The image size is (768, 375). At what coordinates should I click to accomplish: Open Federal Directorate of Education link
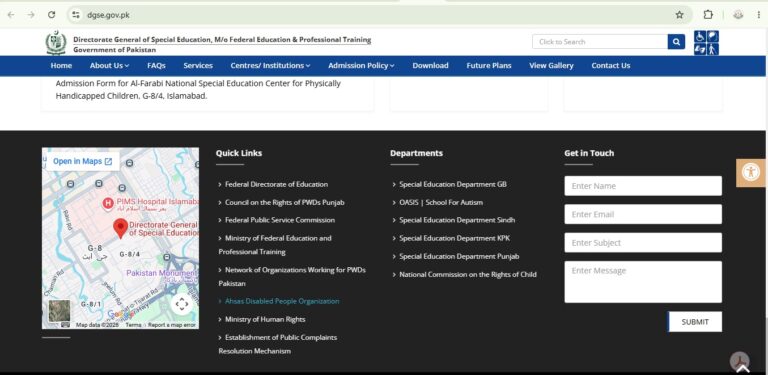pos(276,185)
